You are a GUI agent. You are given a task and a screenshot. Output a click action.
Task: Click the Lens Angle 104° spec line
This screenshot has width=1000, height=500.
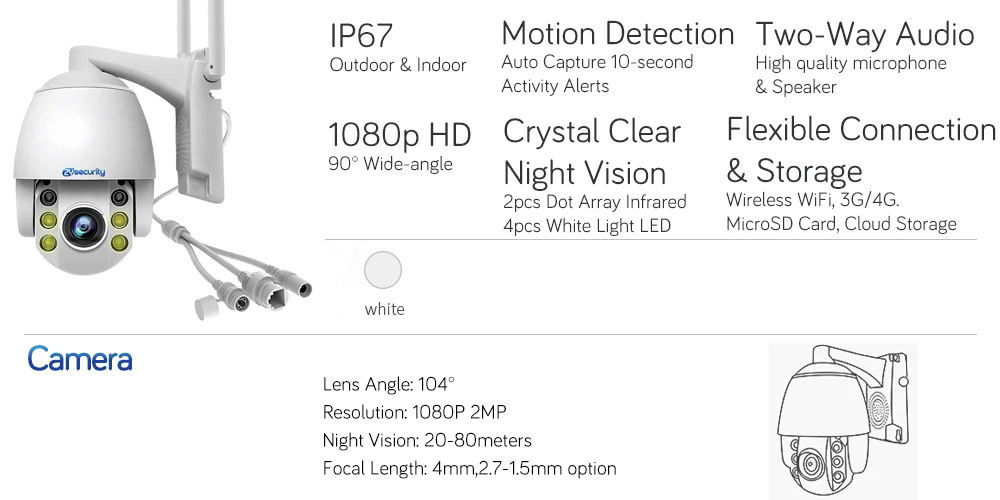click(x=388, y=384)
